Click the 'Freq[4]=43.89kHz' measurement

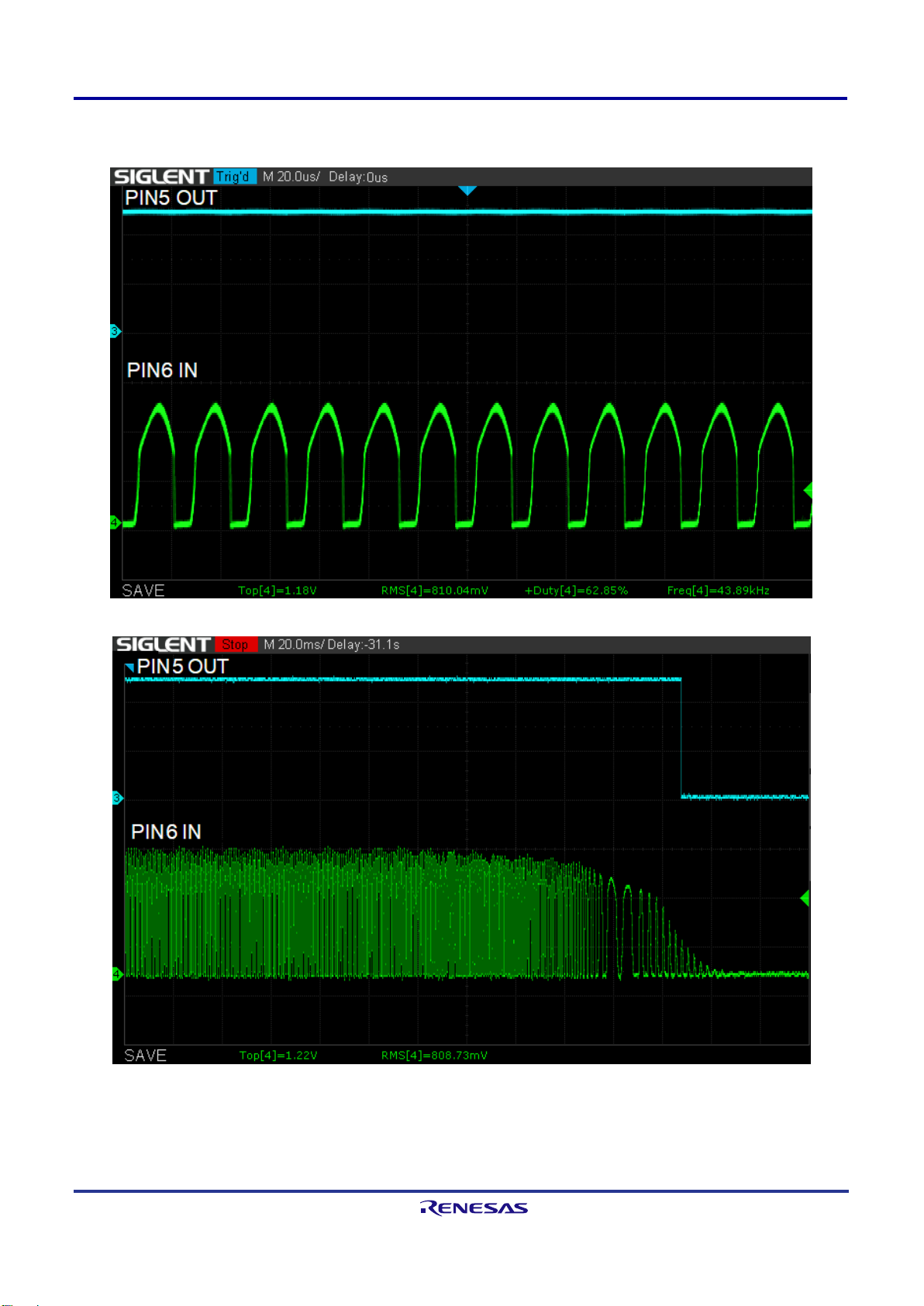[719, 591]
